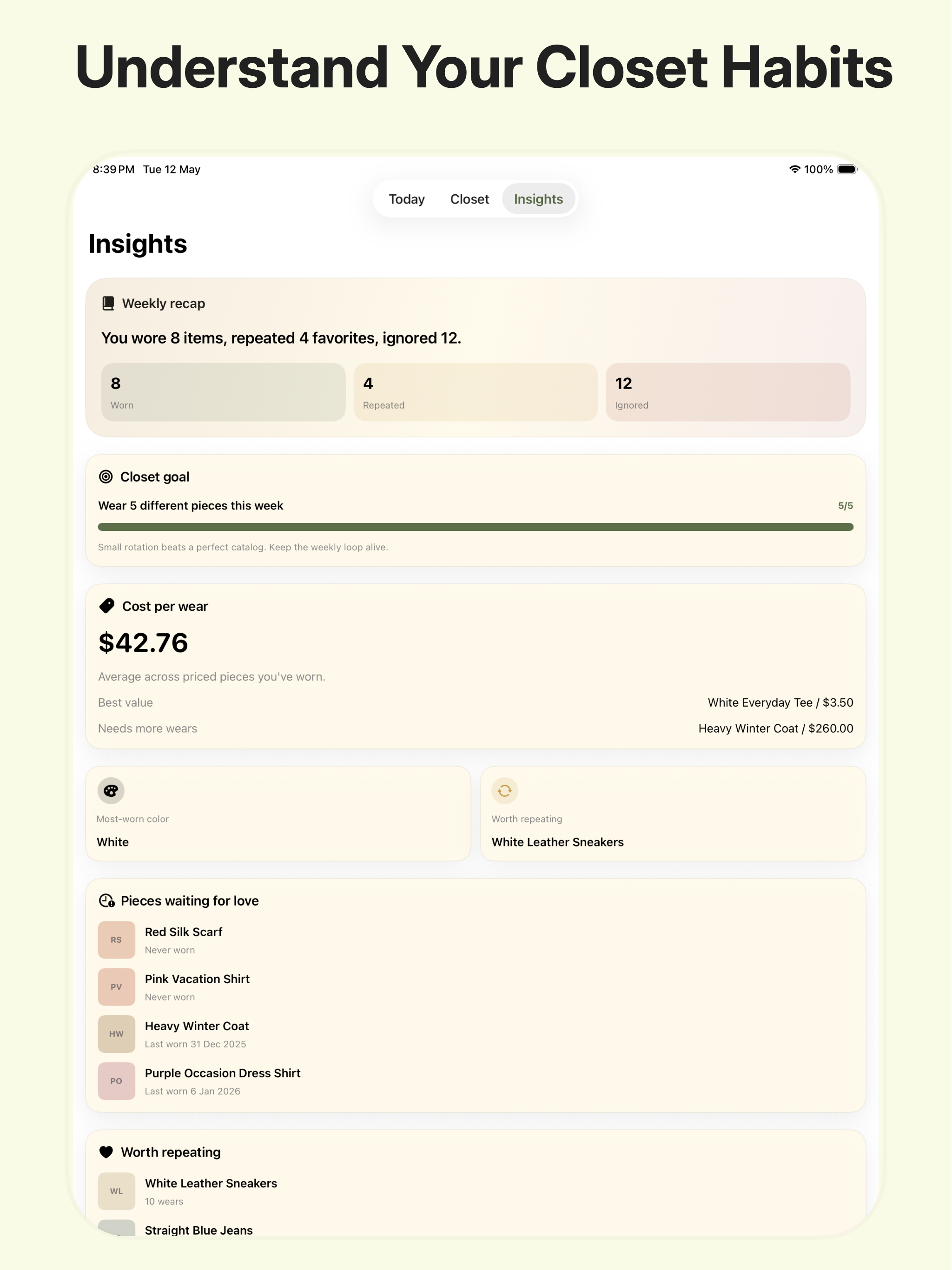Open the Pink Vacation Shirt item
Viewport: 952px width, 1270px height.
pos(476,987)
